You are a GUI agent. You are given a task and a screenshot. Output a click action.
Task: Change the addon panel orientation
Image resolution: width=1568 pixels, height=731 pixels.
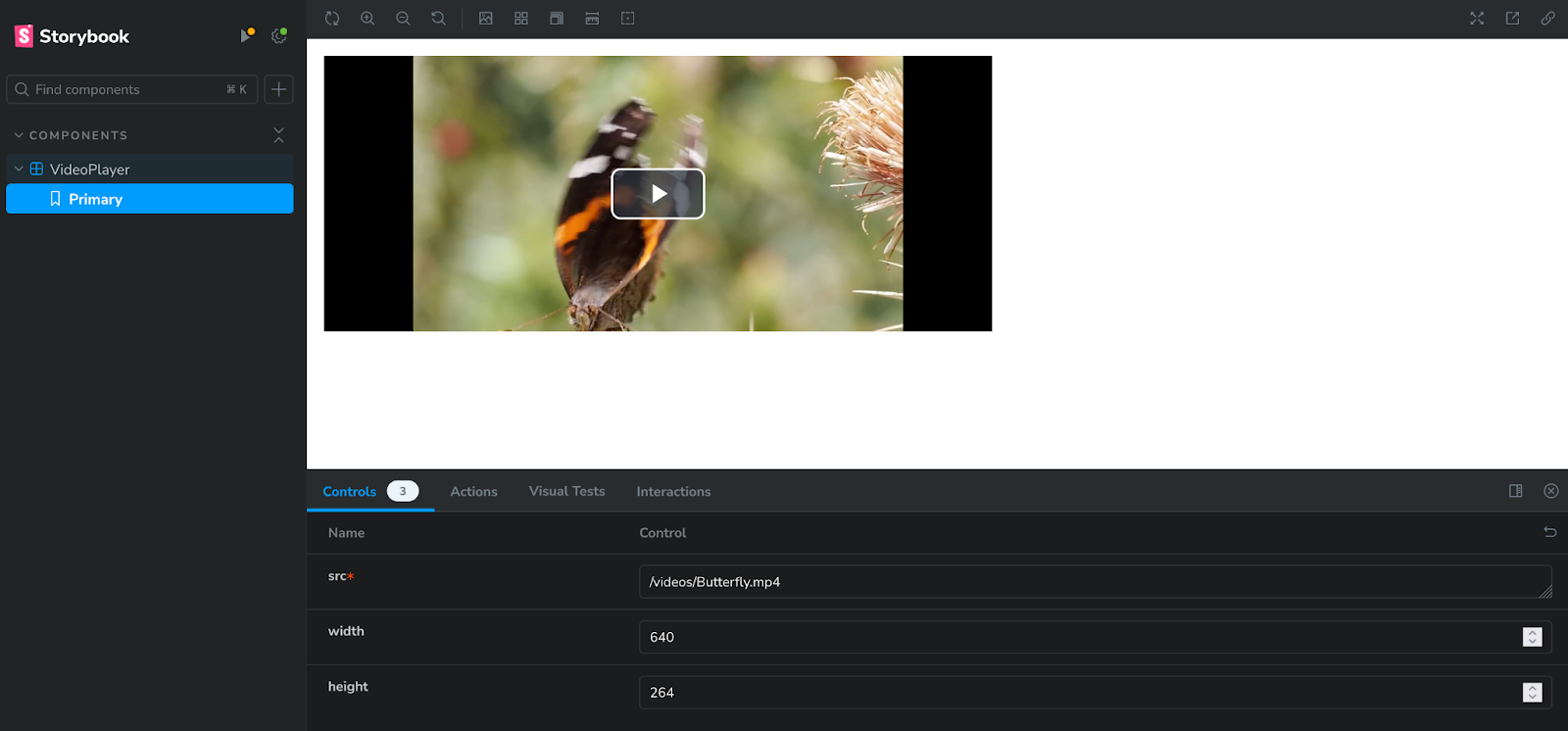[x=1516, y=491]
